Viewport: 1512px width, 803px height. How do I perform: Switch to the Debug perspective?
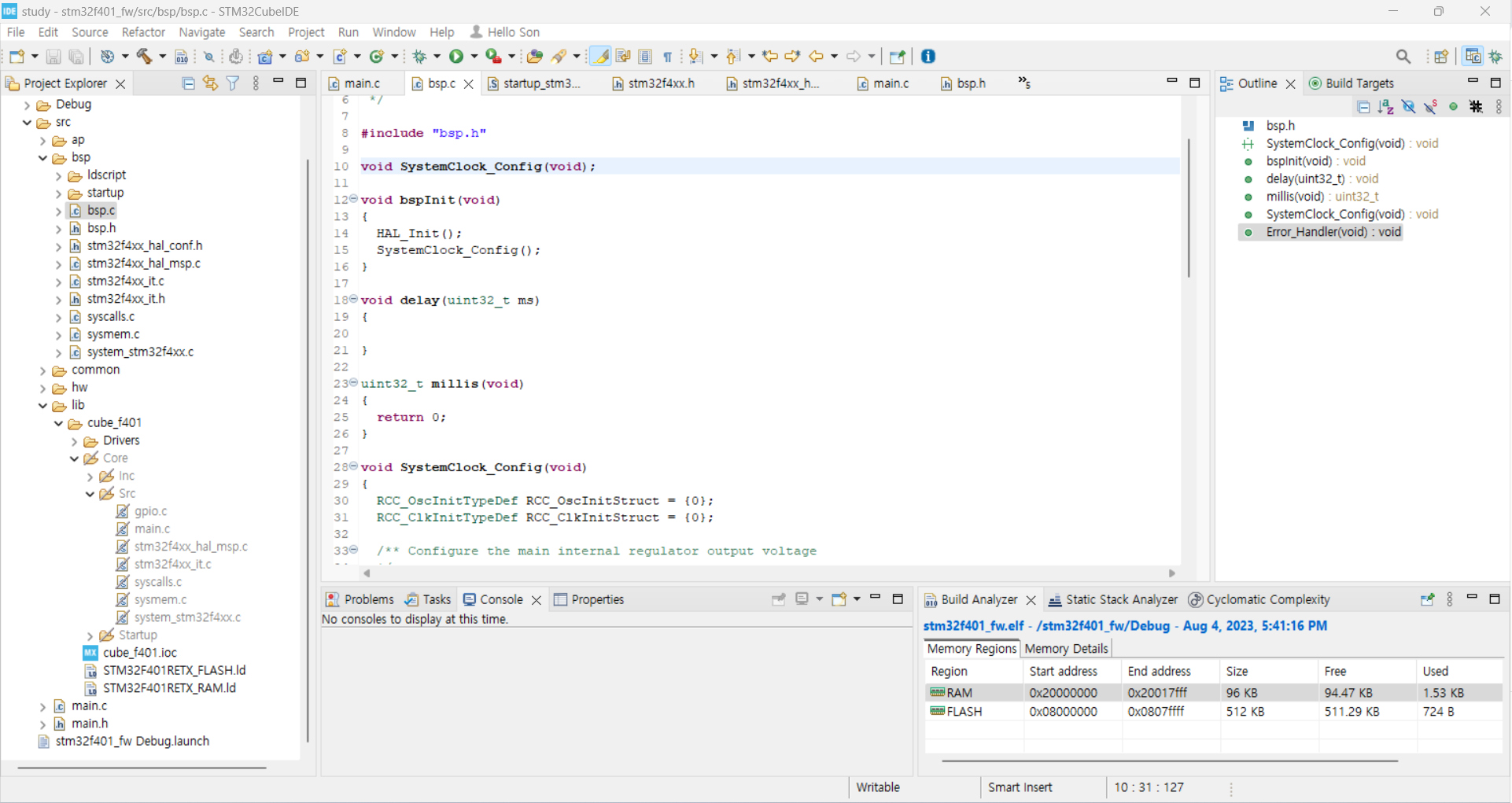(1495, 57)
